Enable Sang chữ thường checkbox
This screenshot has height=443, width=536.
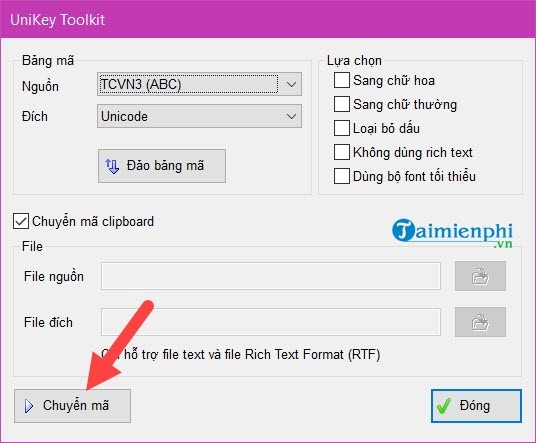[x=341, y=104]
